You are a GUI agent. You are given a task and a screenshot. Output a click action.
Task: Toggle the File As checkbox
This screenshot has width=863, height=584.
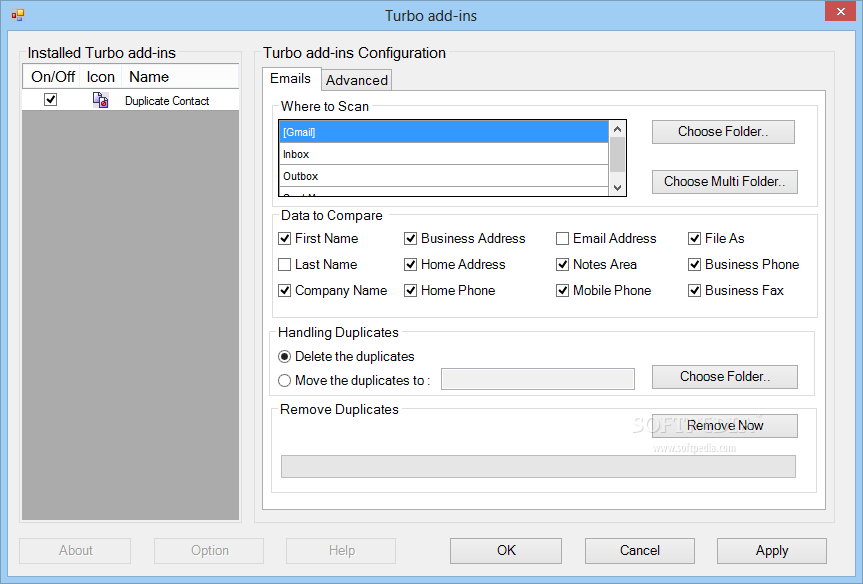coord(695,239)
